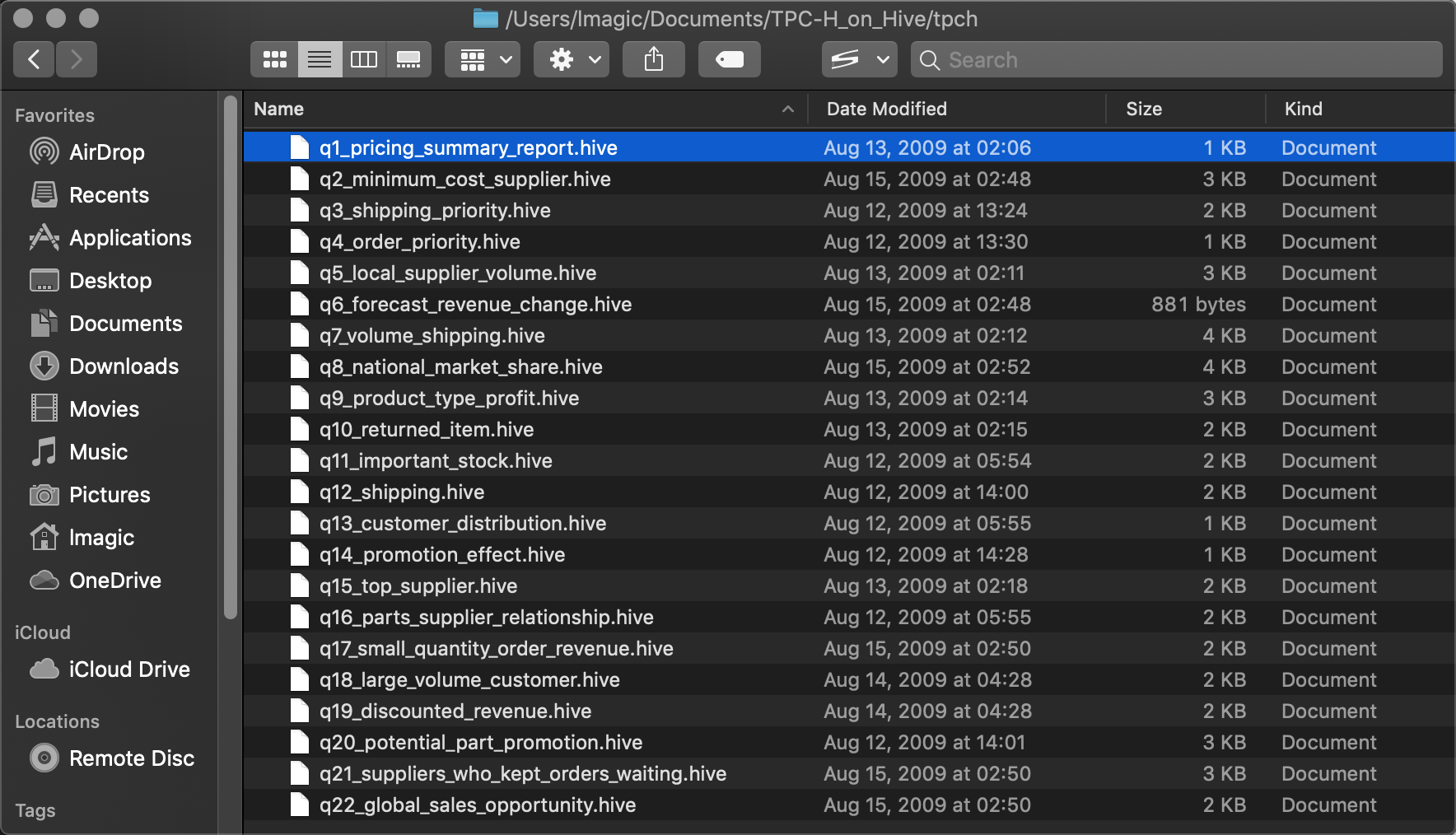Click the Search field
Screen dimensions: 1456x835
point(1177,59)
